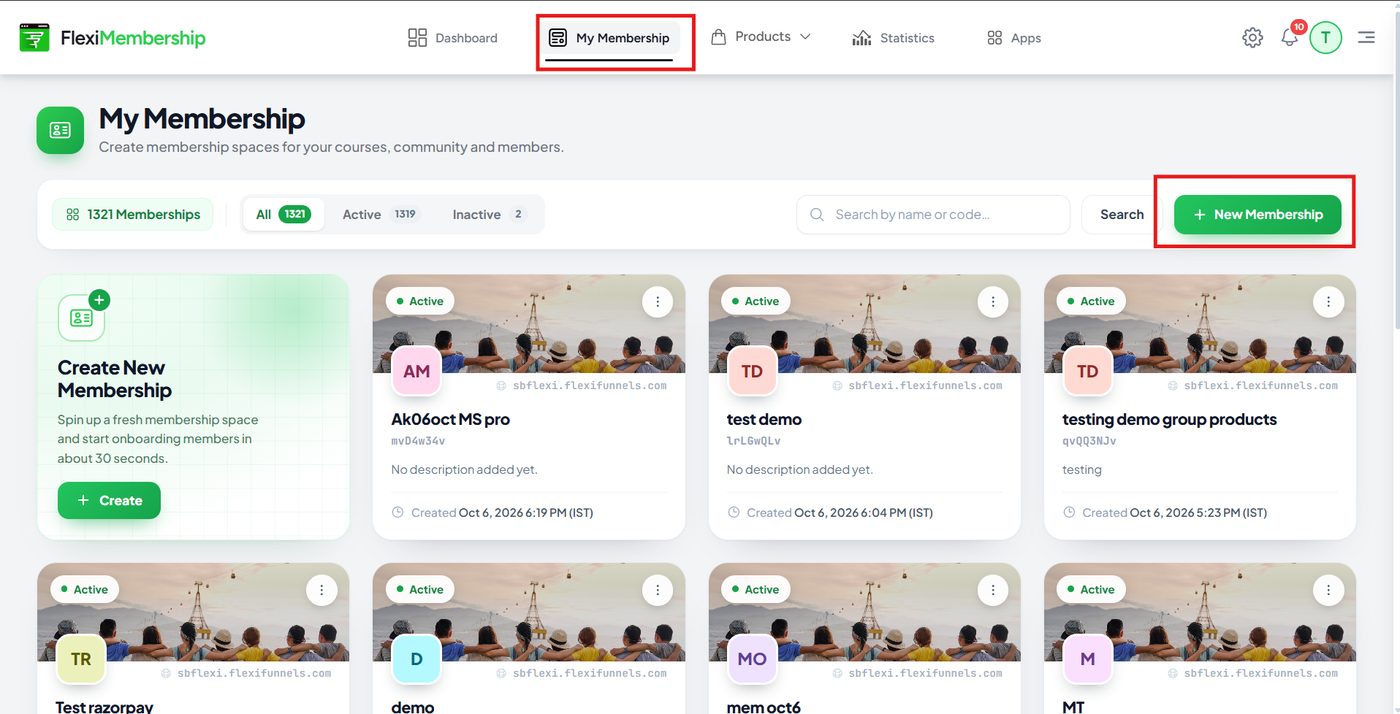Filter memberships by Active

379,214
